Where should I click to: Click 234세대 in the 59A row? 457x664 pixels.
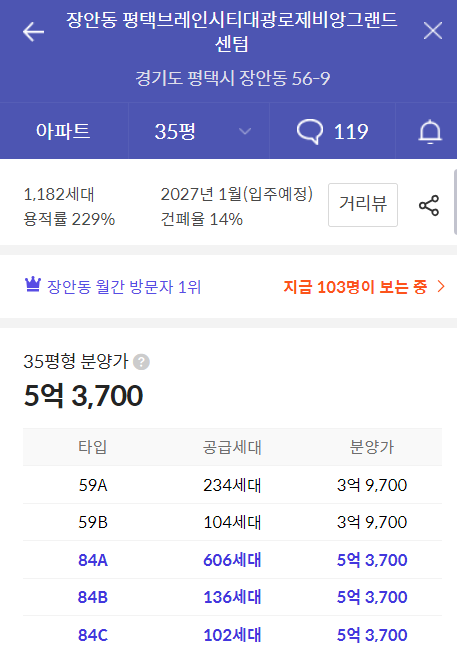(232, 485)
